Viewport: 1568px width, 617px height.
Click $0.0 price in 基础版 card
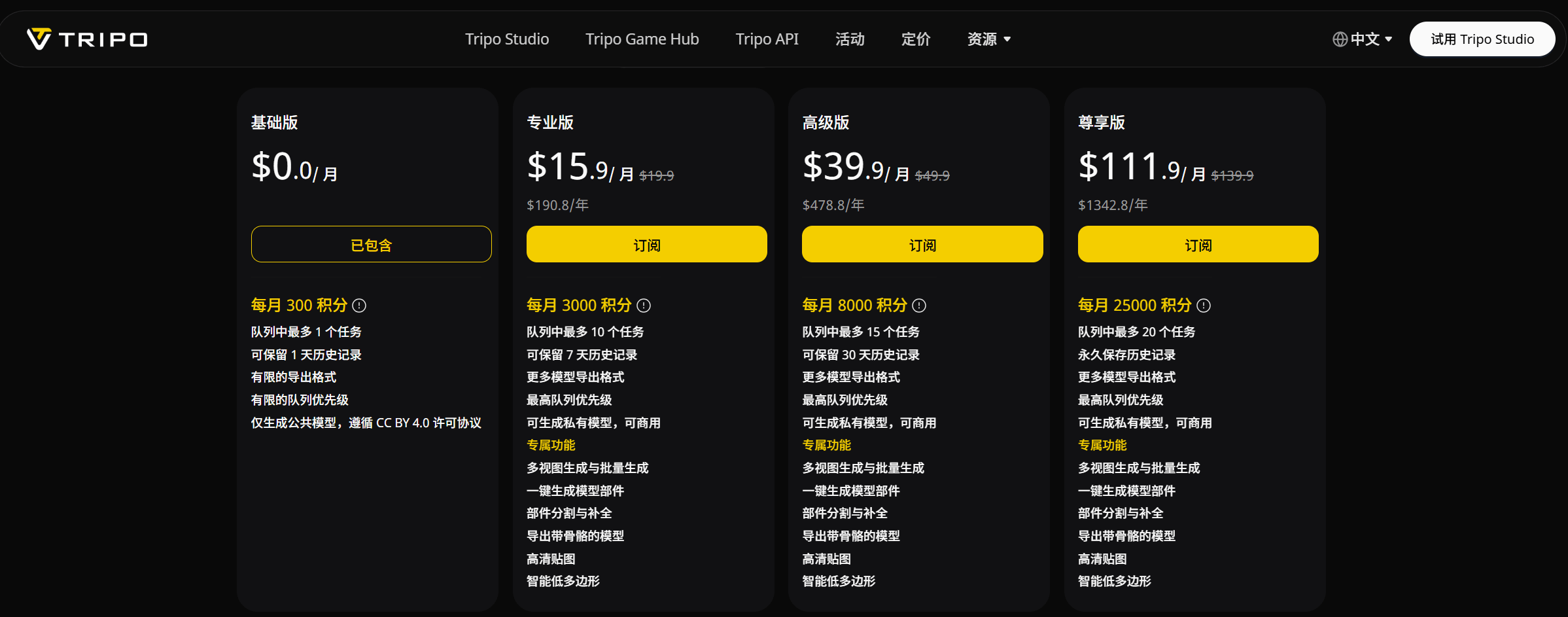(x=294, y=167)
